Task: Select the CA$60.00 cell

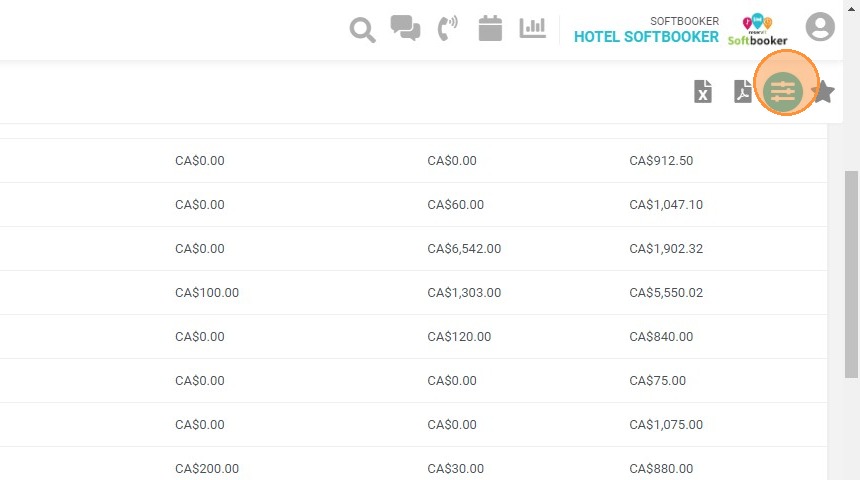Action: (x=455, y=205)
